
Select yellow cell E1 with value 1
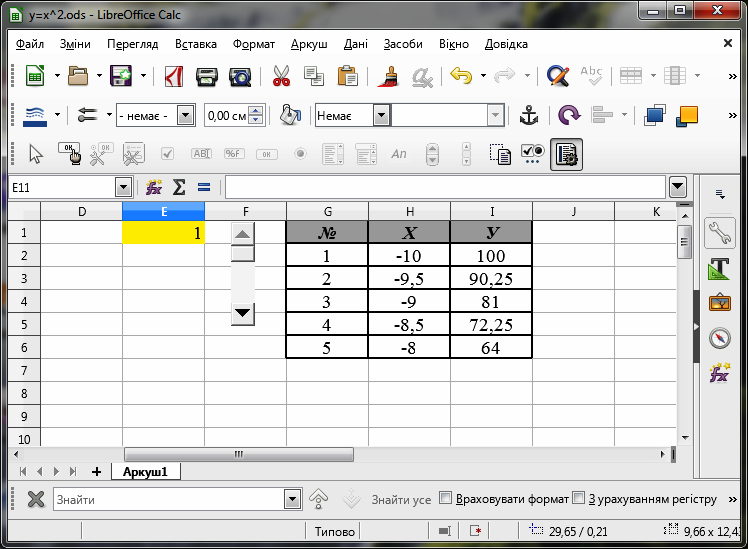[164, 233]
